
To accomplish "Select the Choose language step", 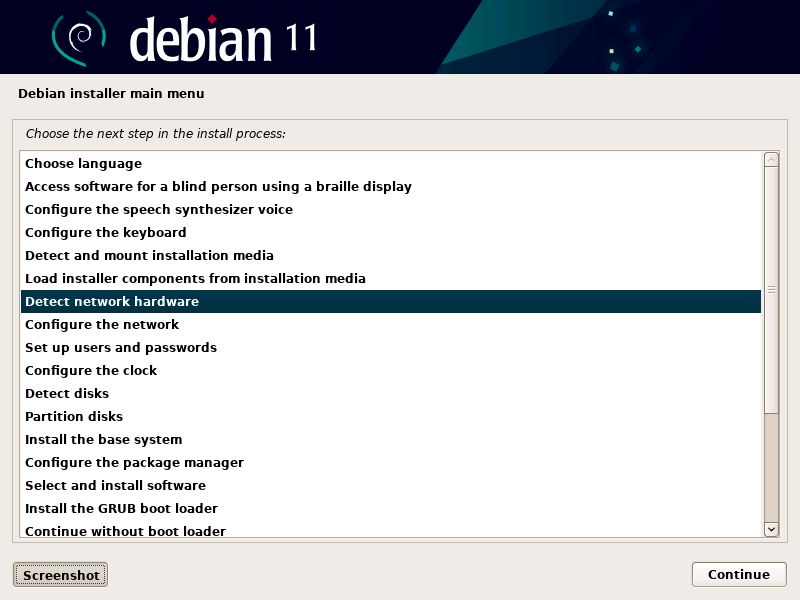I will [x=391, y=163].
